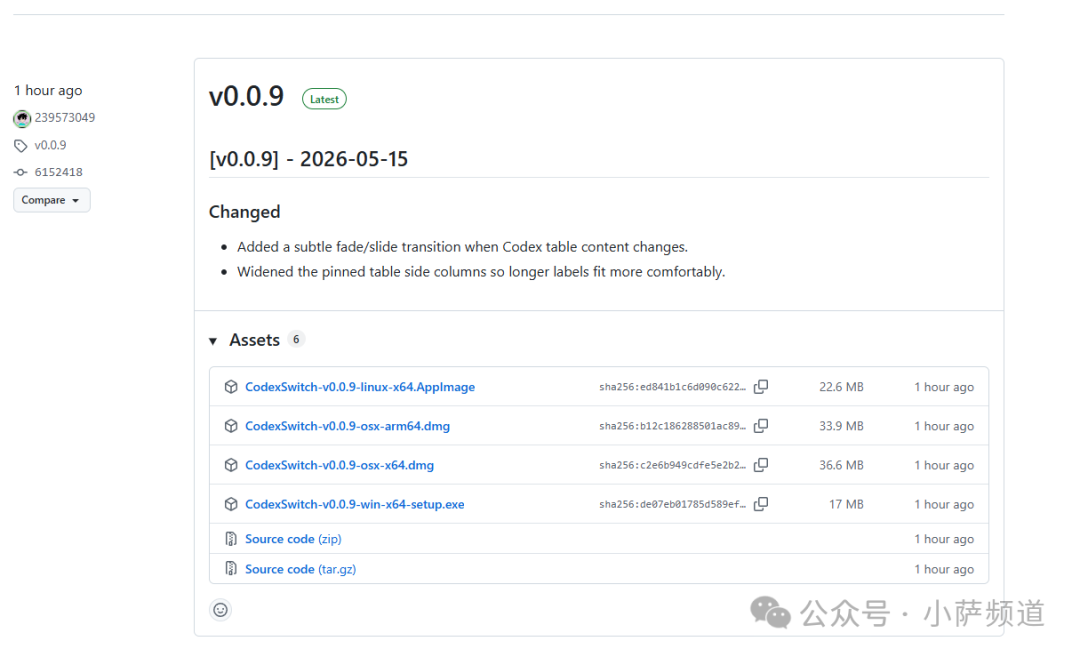Download CodexSwitch-v0.0.9-win-x64-setup.exe

pos(355,505)
